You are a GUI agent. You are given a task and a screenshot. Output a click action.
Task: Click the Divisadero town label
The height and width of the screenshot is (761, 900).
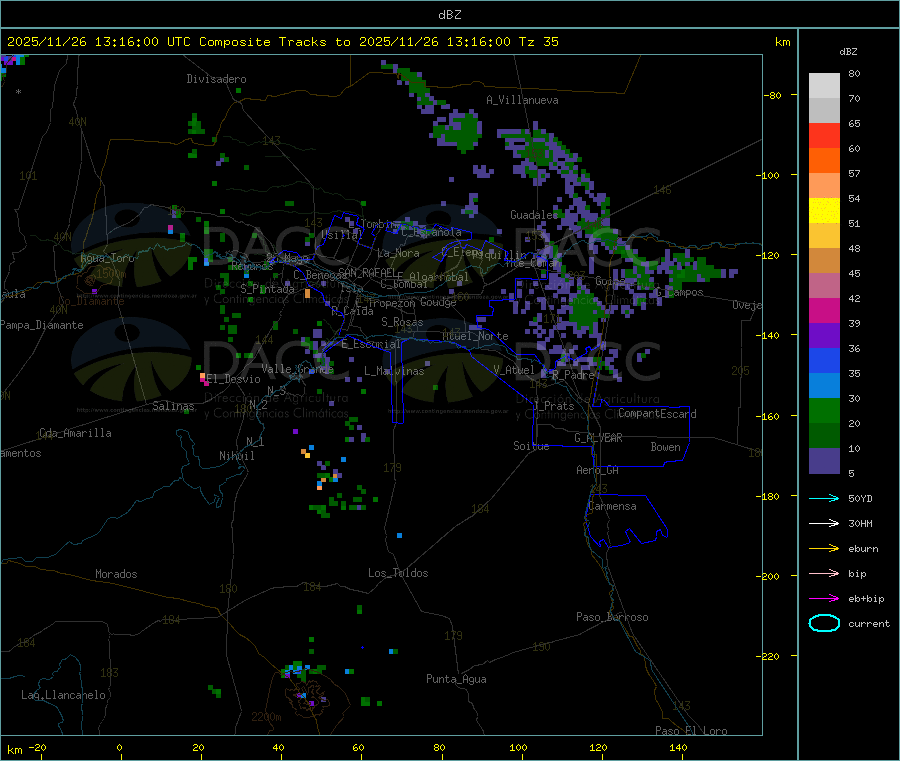216,78
